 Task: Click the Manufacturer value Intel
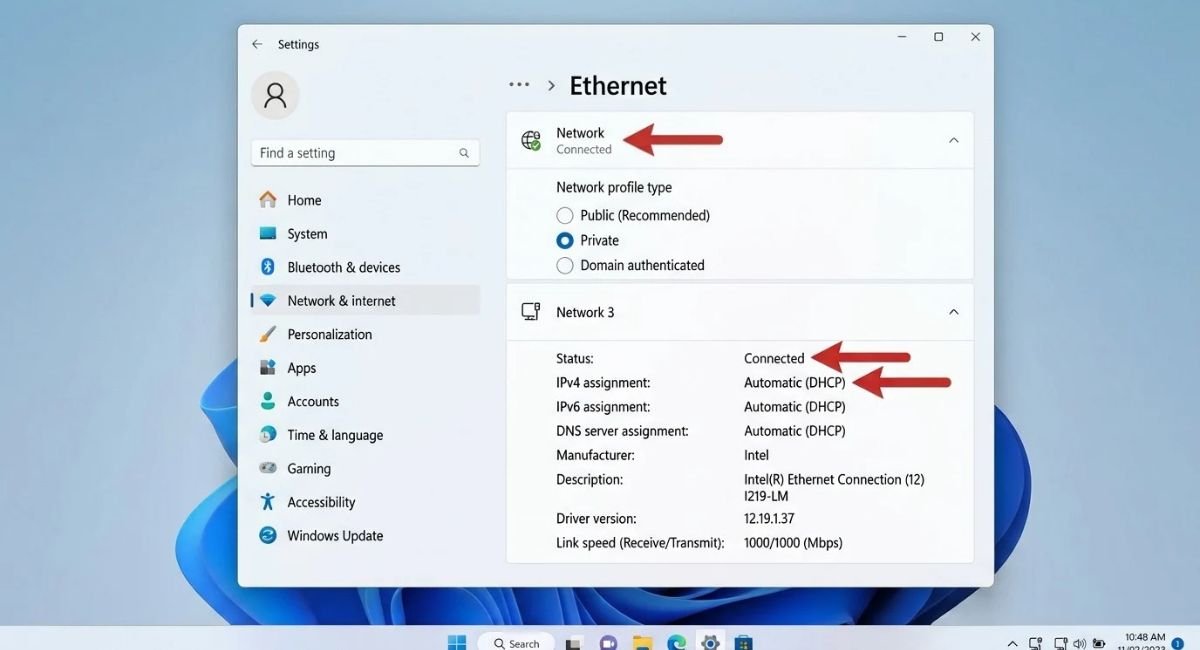tap(757, 455)
